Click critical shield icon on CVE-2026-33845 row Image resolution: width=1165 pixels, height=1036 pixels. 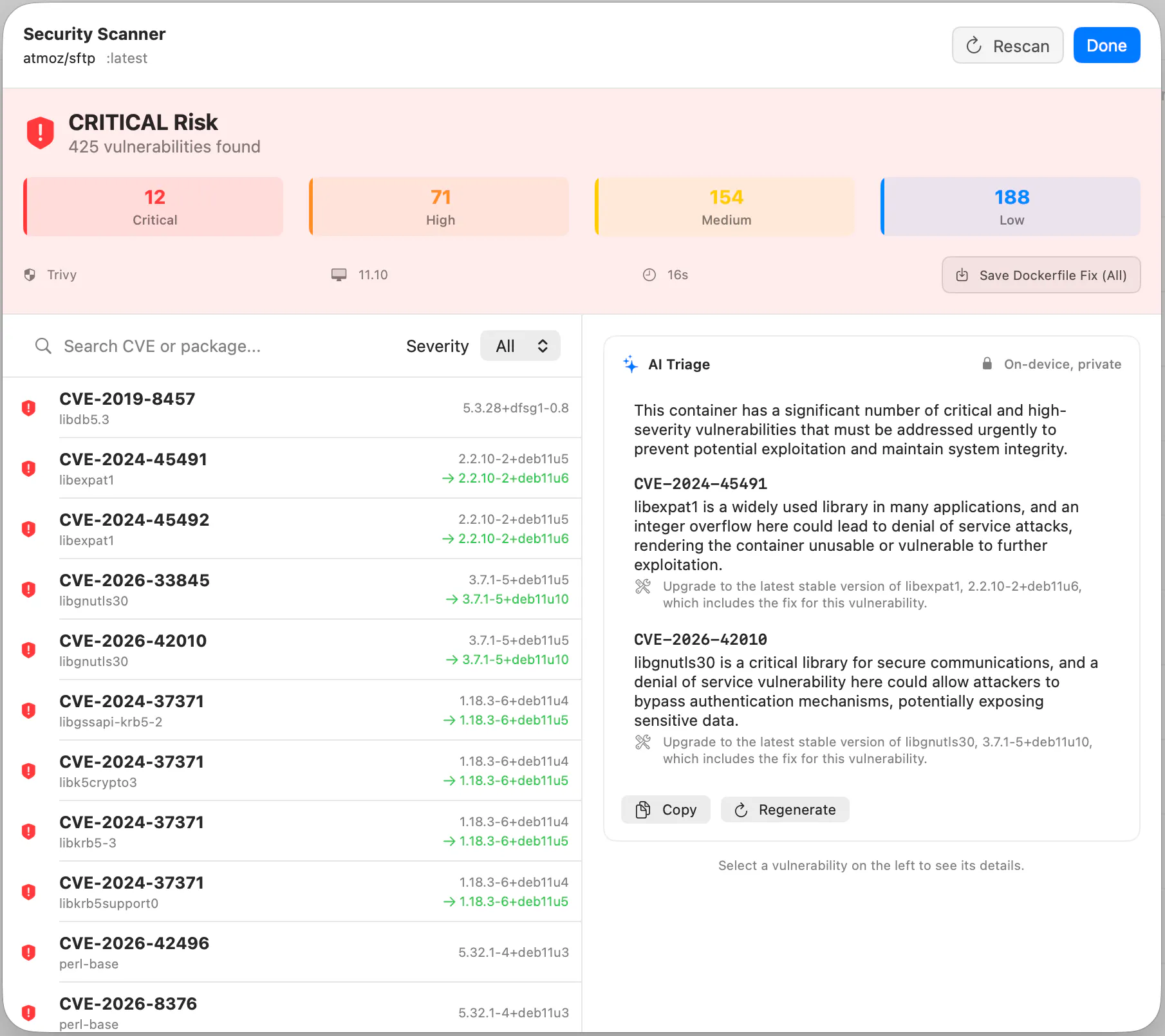pyautogui.click(x=28, y=589)
